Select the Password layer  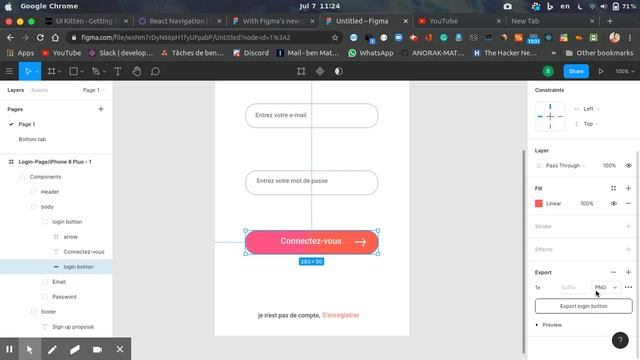(64, 297)
